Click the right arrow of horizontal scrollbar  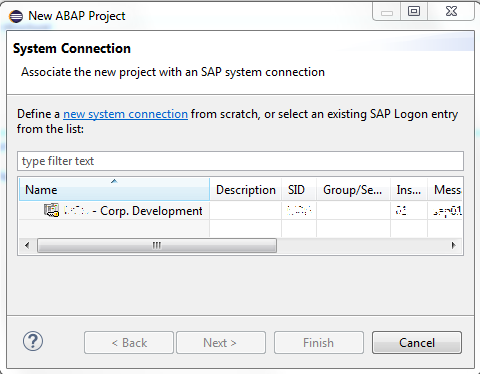click(454, 246)
